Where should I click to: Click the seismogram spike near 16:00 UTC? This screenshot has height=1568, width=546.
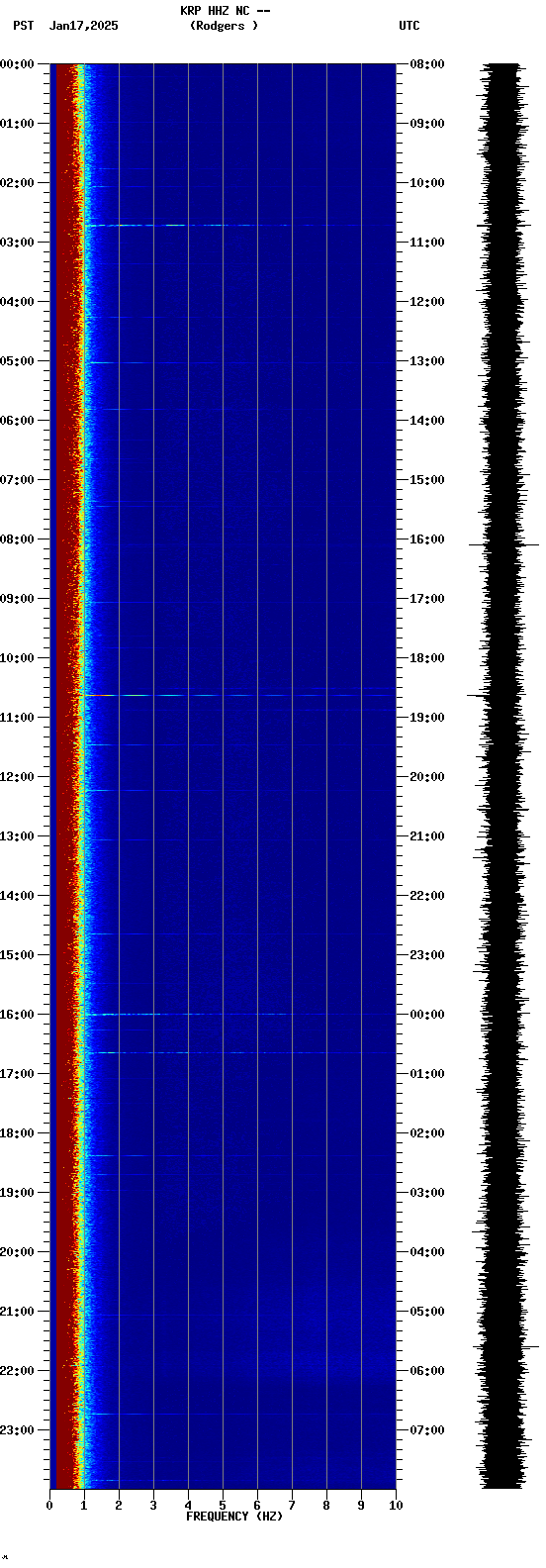click(503, 544)
